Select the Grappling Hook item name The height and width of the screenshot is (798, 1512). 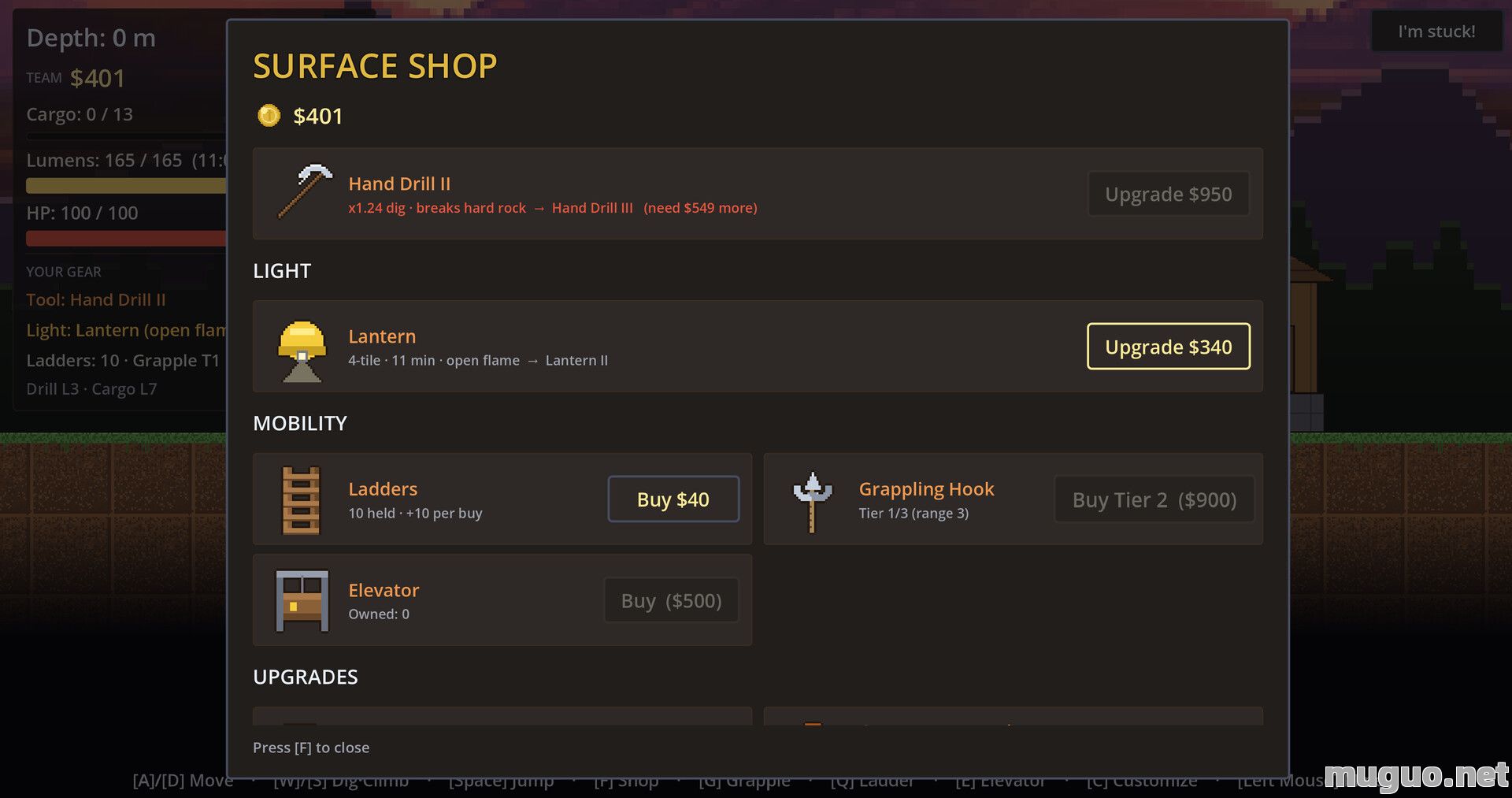tap(926, 489)
